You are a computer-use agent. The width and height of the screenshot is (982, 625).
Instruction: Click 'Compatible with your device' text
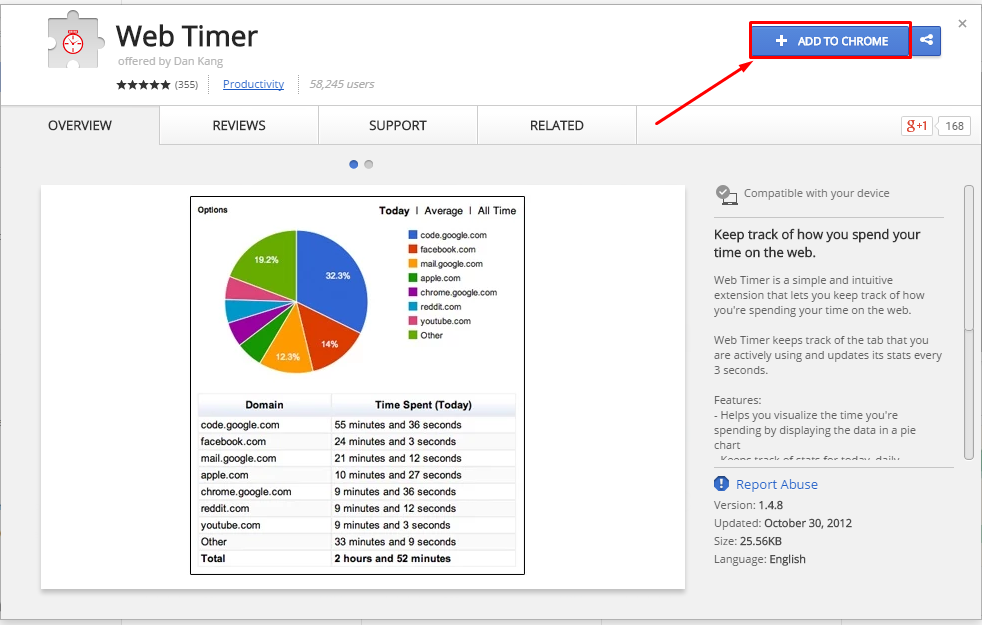tap(817, 193)
